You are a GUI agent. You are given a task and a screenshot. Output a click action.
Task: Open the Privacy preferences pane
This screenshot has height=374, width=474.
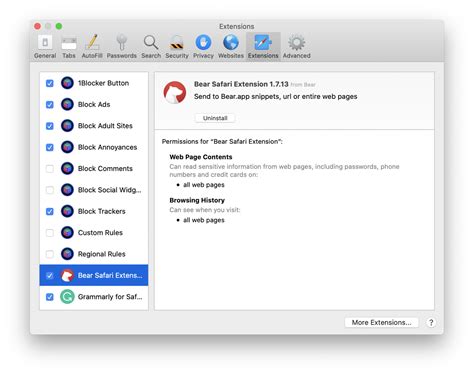(203, 47)
